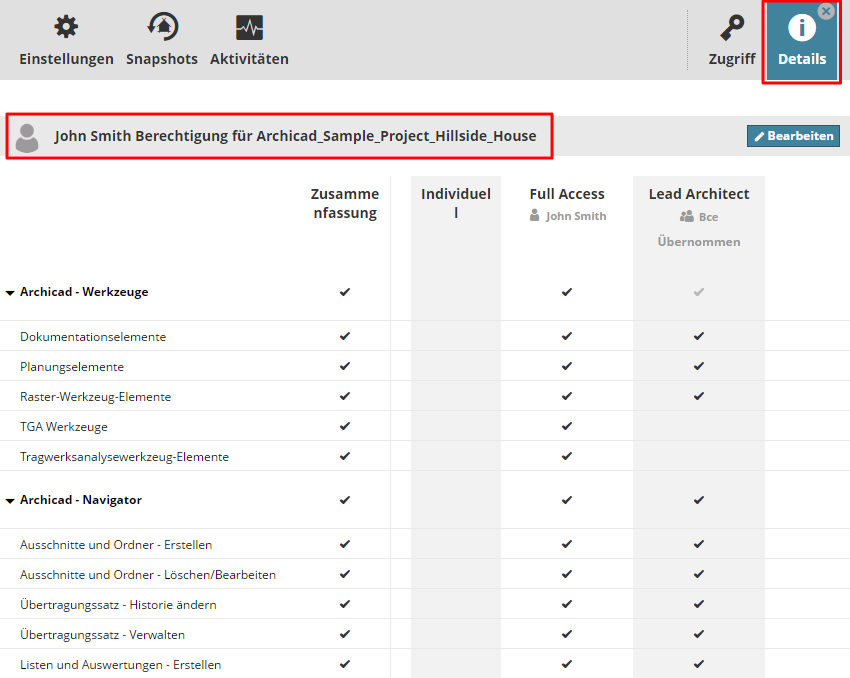Click the Lead Architect column header
This screenshot has height=678, width=850.
[699, 194]
